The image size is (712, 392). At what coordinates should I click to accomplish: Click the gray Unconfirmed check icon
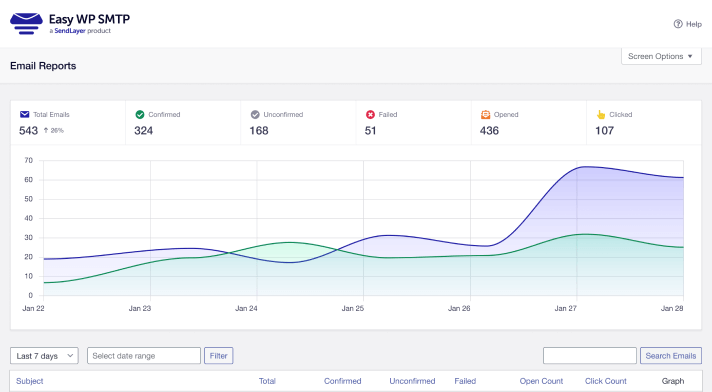pos(255,114)
